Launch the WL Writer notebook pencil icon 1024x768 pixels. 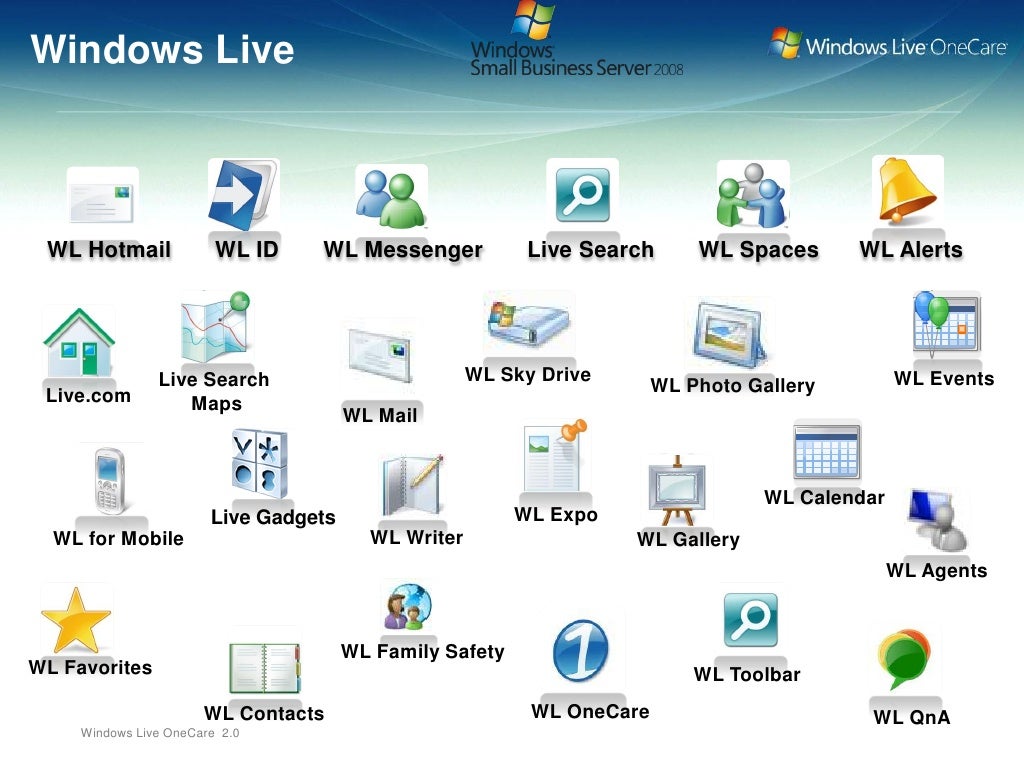[413, 486]
